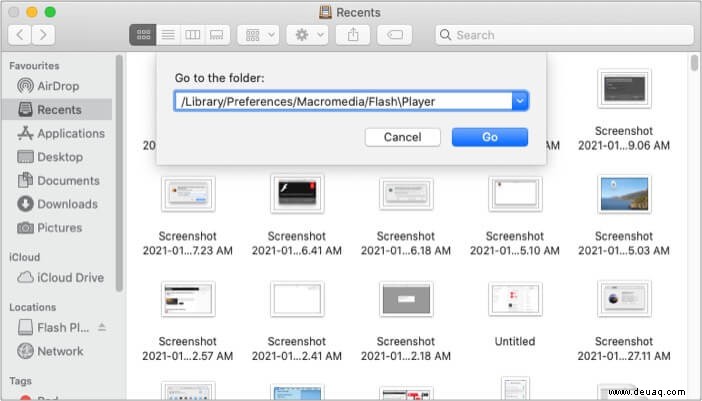Switch to icon view
The width and height of the screenshot is (702, 401).
point(143,35)
